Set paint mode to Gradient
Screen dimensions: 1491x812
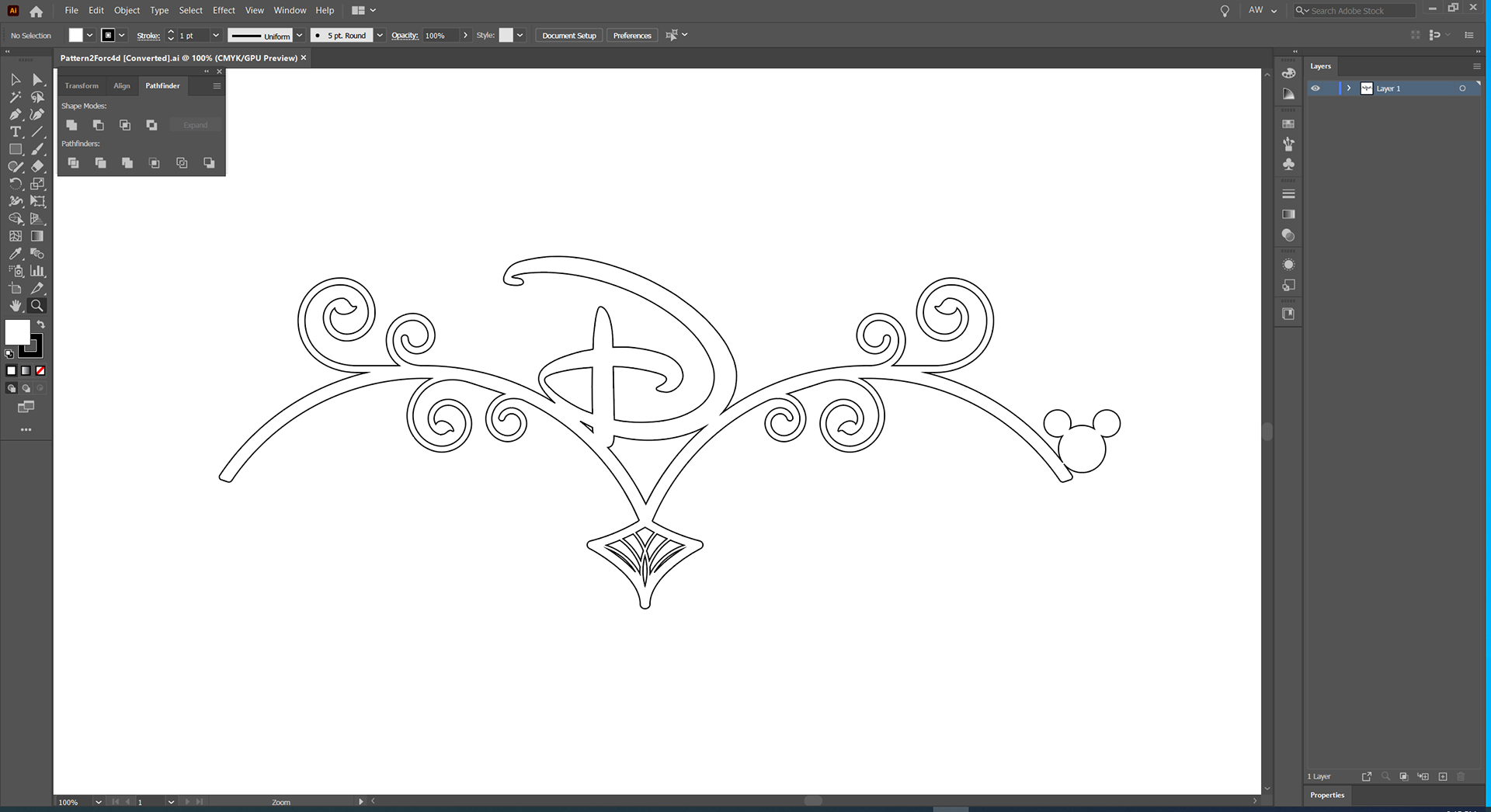(26, 371)
